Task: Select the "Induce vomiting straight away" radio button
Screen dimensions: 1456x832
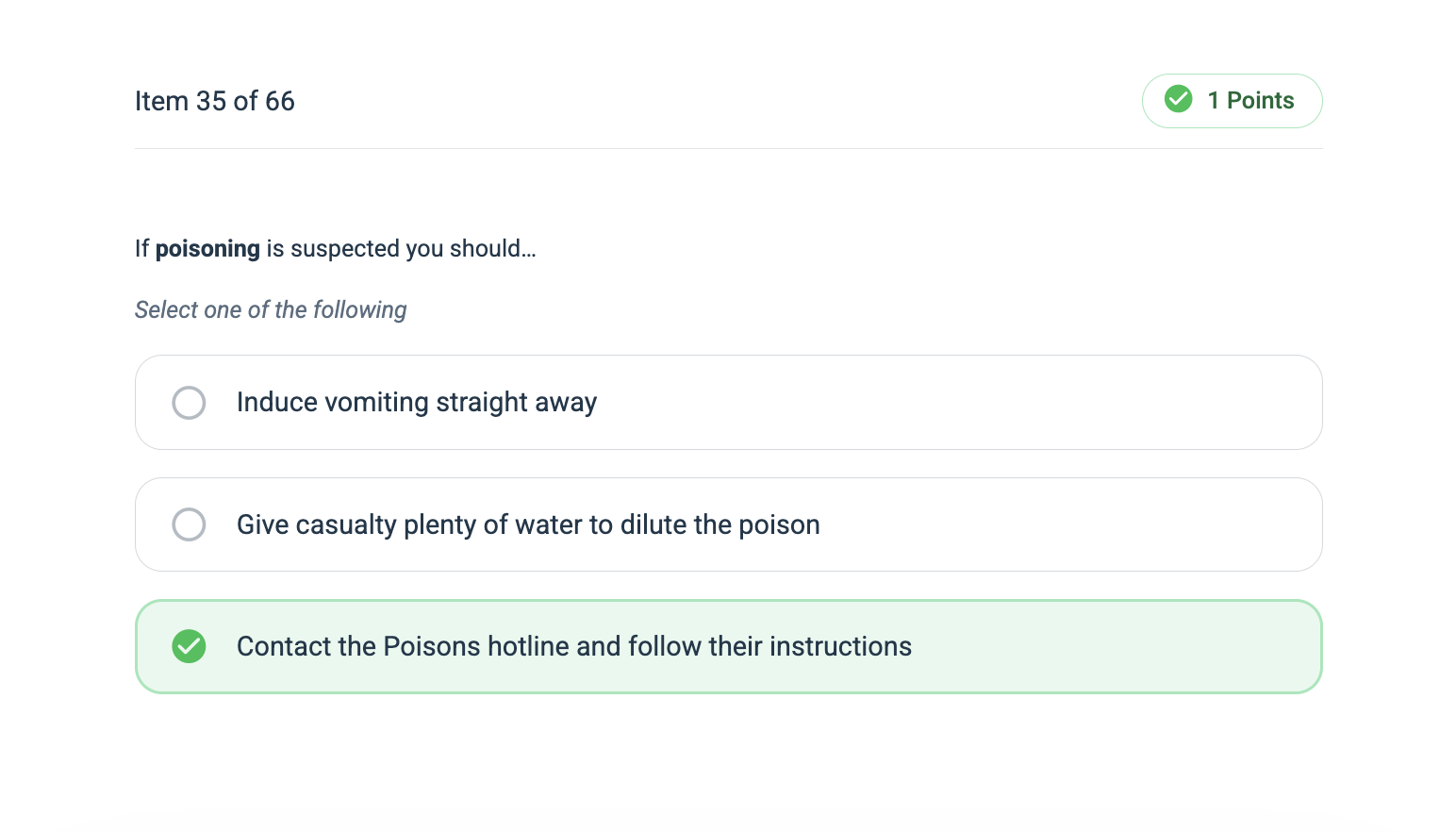Action: pos(189,403)
